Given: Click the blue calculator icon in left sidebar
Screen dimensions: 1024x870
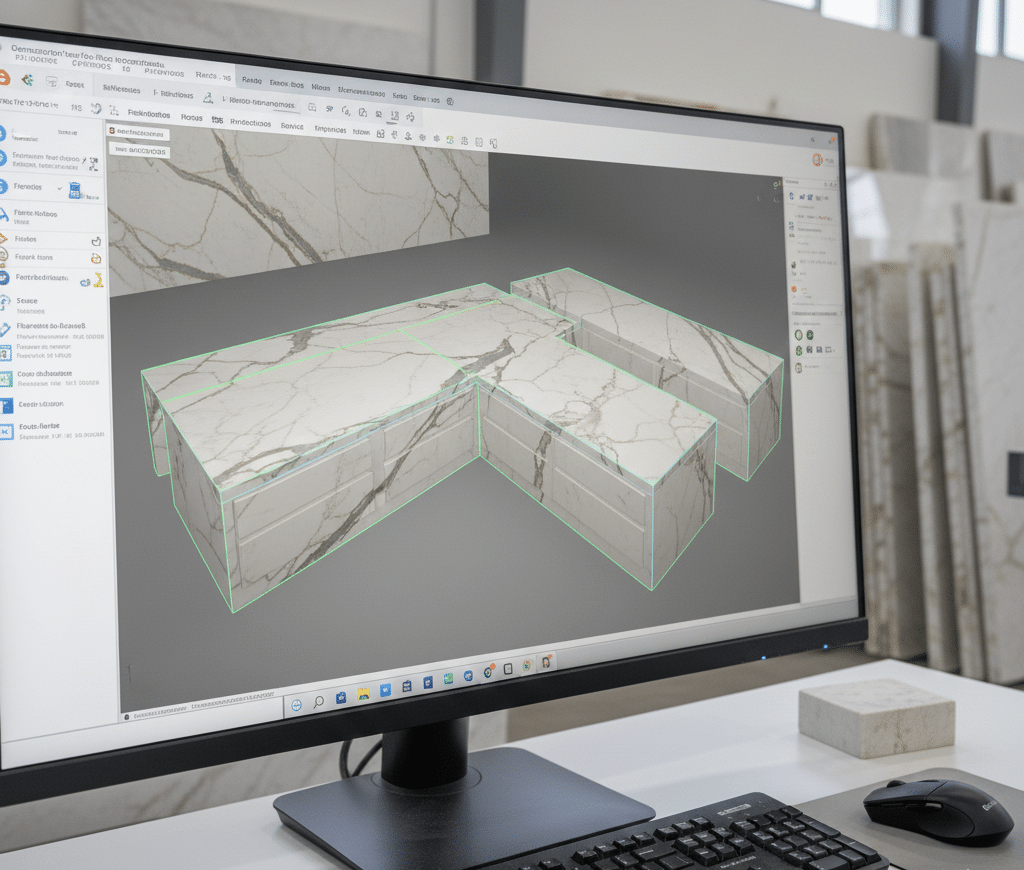Looking at the screenshot, I should tap(74, 190).
